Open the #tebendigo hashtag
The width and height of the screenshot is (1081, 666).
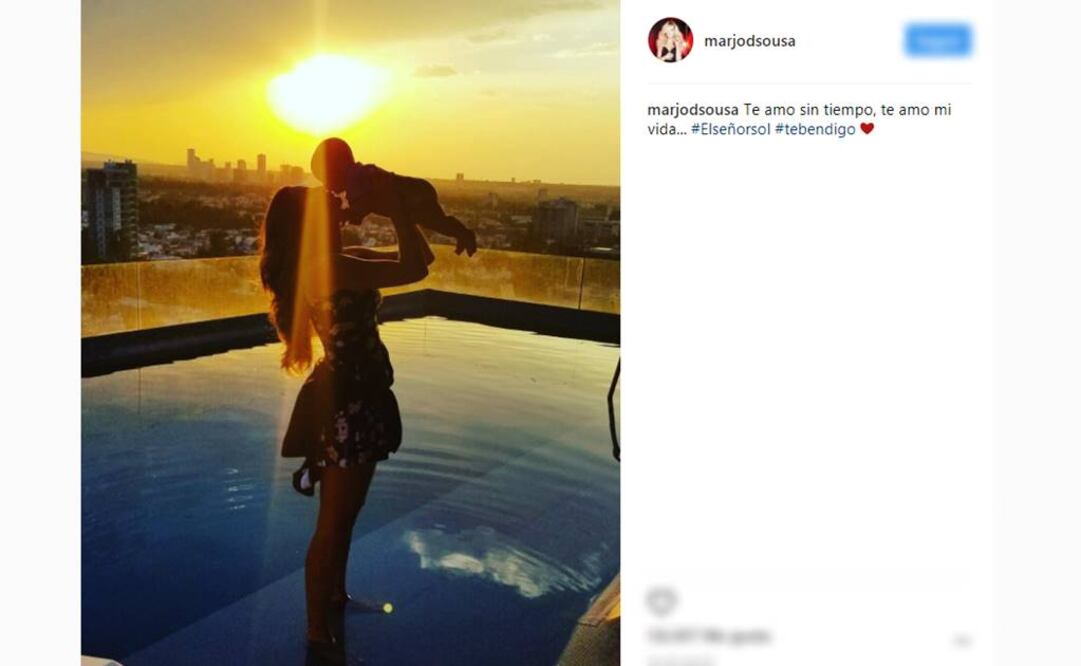coord(815,129)
